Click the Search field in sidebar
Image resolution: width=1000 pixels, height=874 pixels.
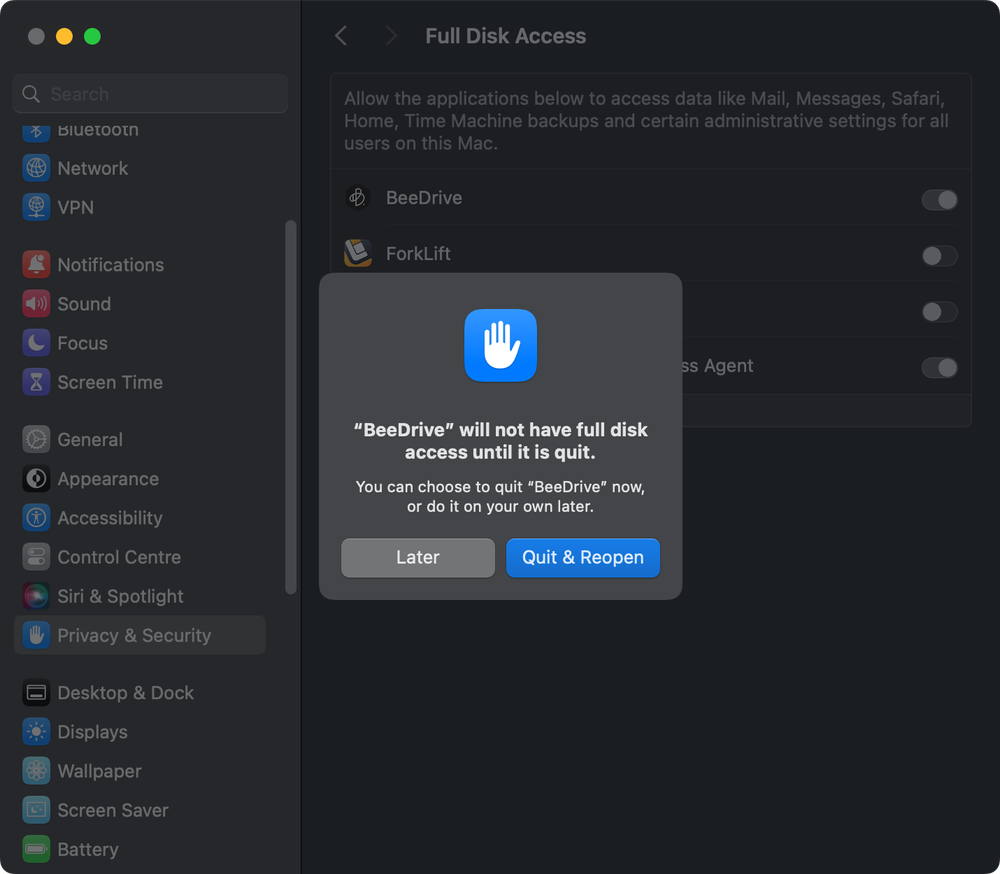click(x=151, y=94)
